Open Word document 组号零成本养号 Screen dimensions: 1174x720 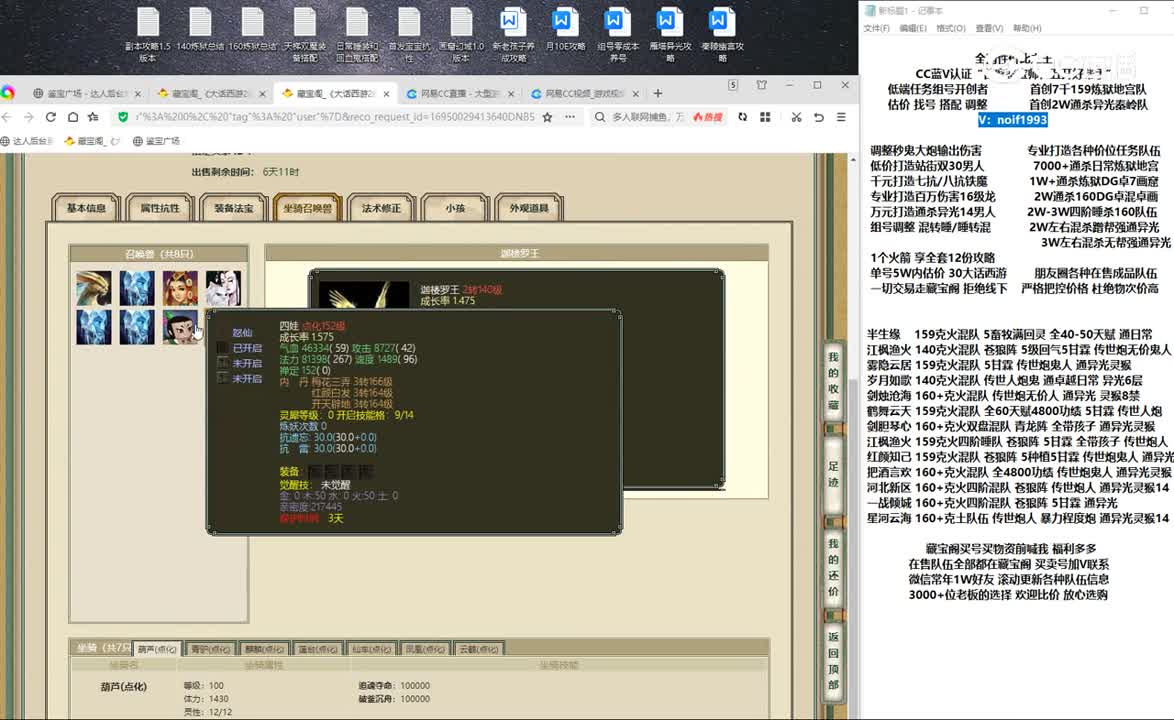[x=618, y=34]
